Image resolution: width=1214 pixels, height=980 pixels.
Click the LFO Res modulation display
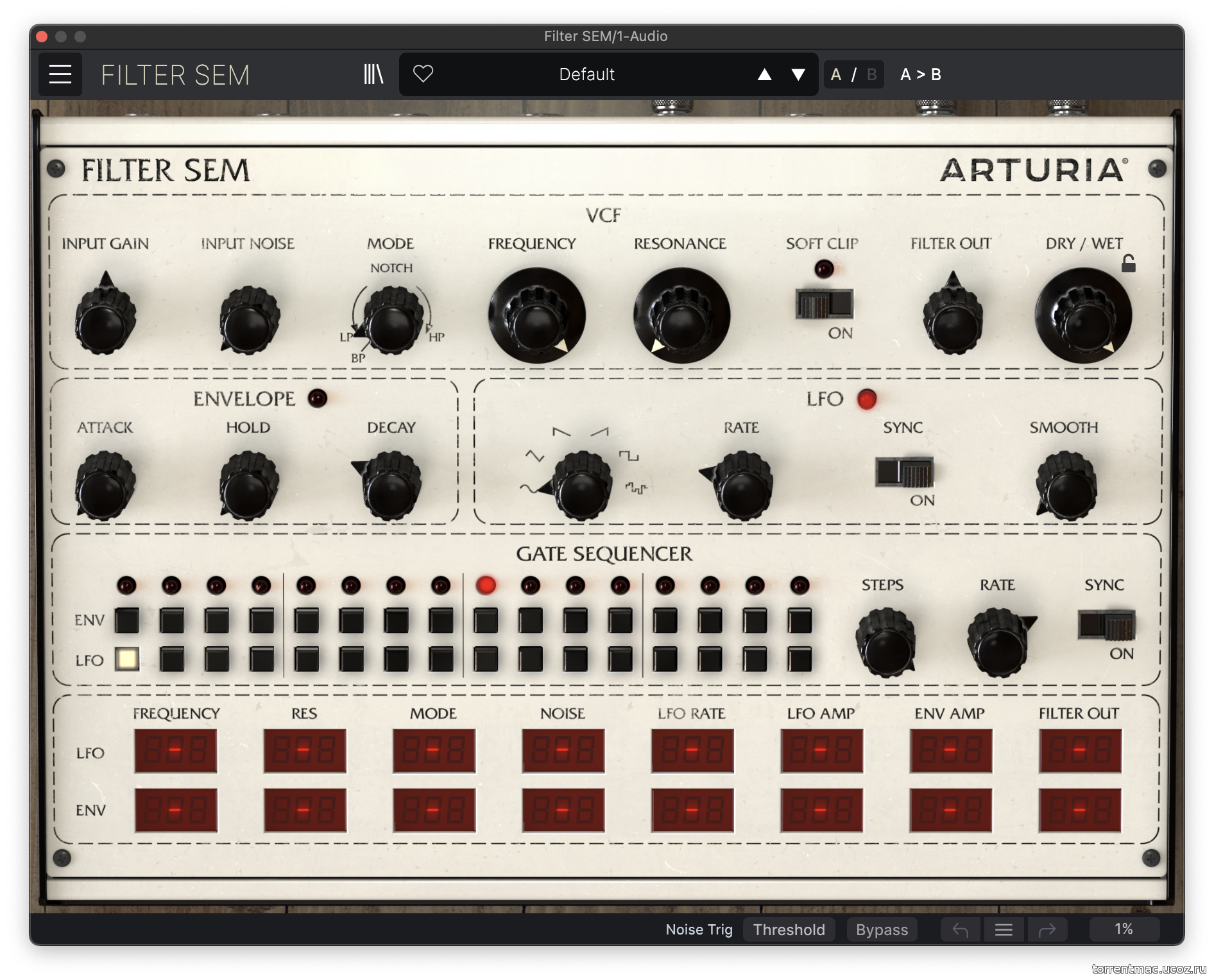[x=304, y=750]
